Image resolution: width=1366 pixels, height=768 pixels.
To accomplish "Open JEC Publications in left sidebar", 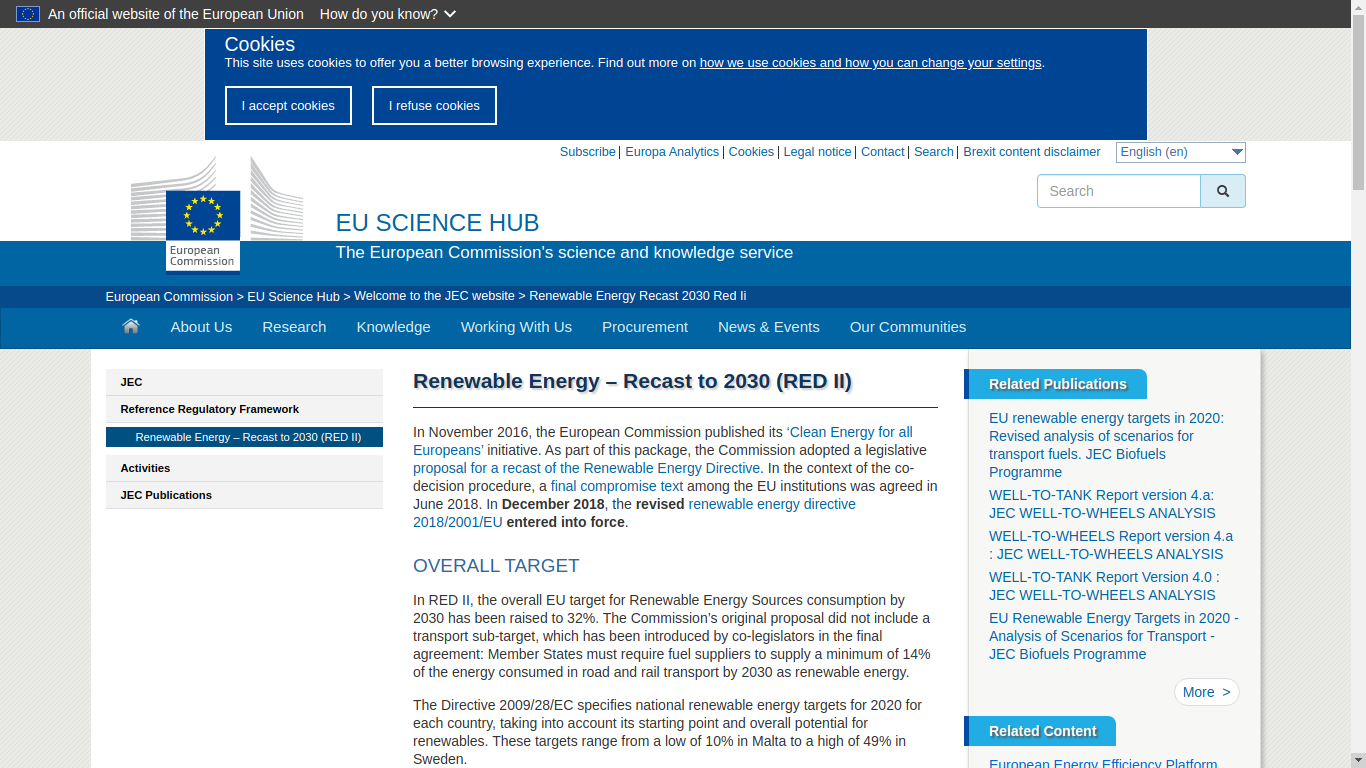I will click(166, 495).
